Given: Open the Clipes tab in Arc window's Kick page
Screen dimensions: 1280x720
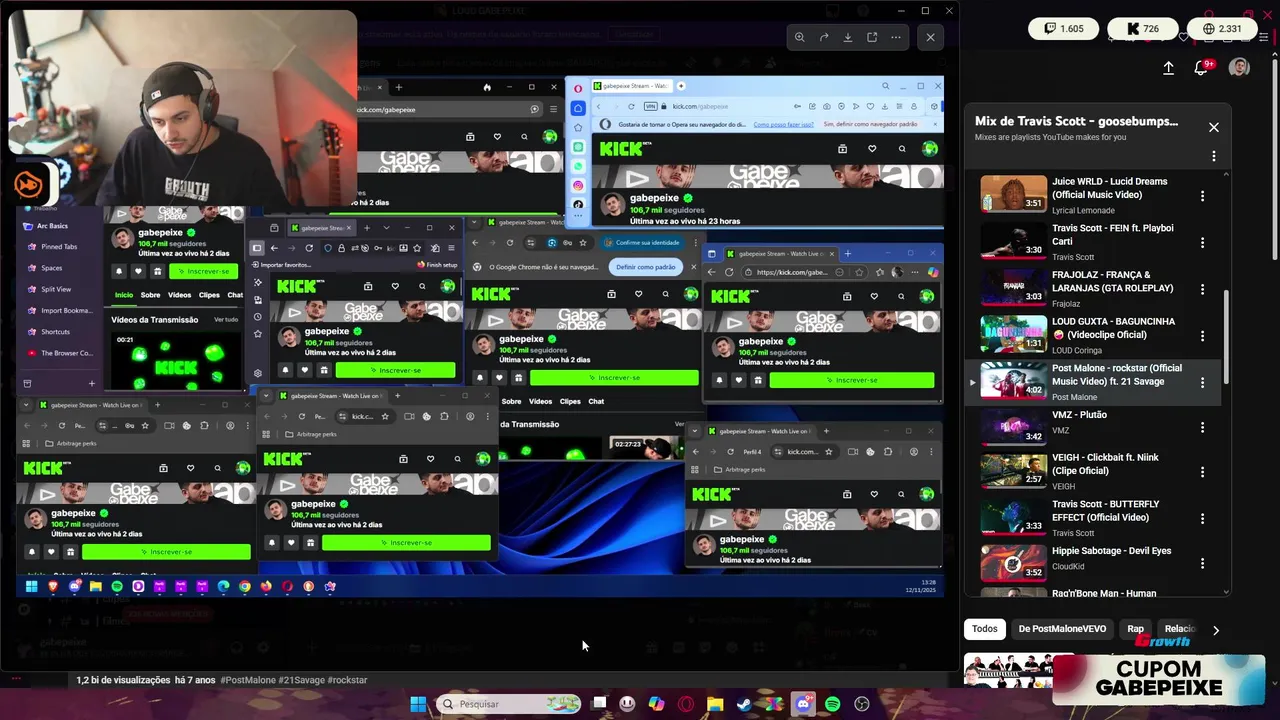Looking at the screenshot, I should point(209,295).
